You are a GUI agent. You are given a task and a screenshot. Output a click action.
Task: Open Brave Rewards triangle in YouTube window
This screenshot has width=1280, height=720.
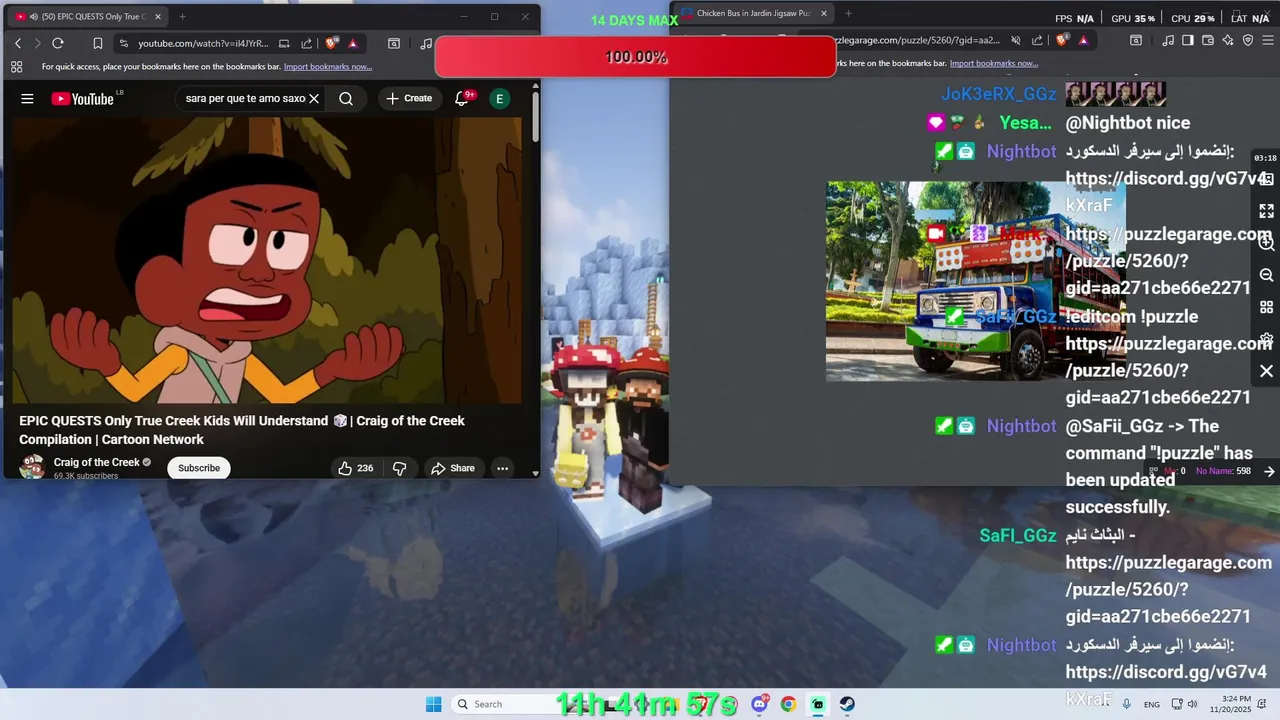(353, 43)
